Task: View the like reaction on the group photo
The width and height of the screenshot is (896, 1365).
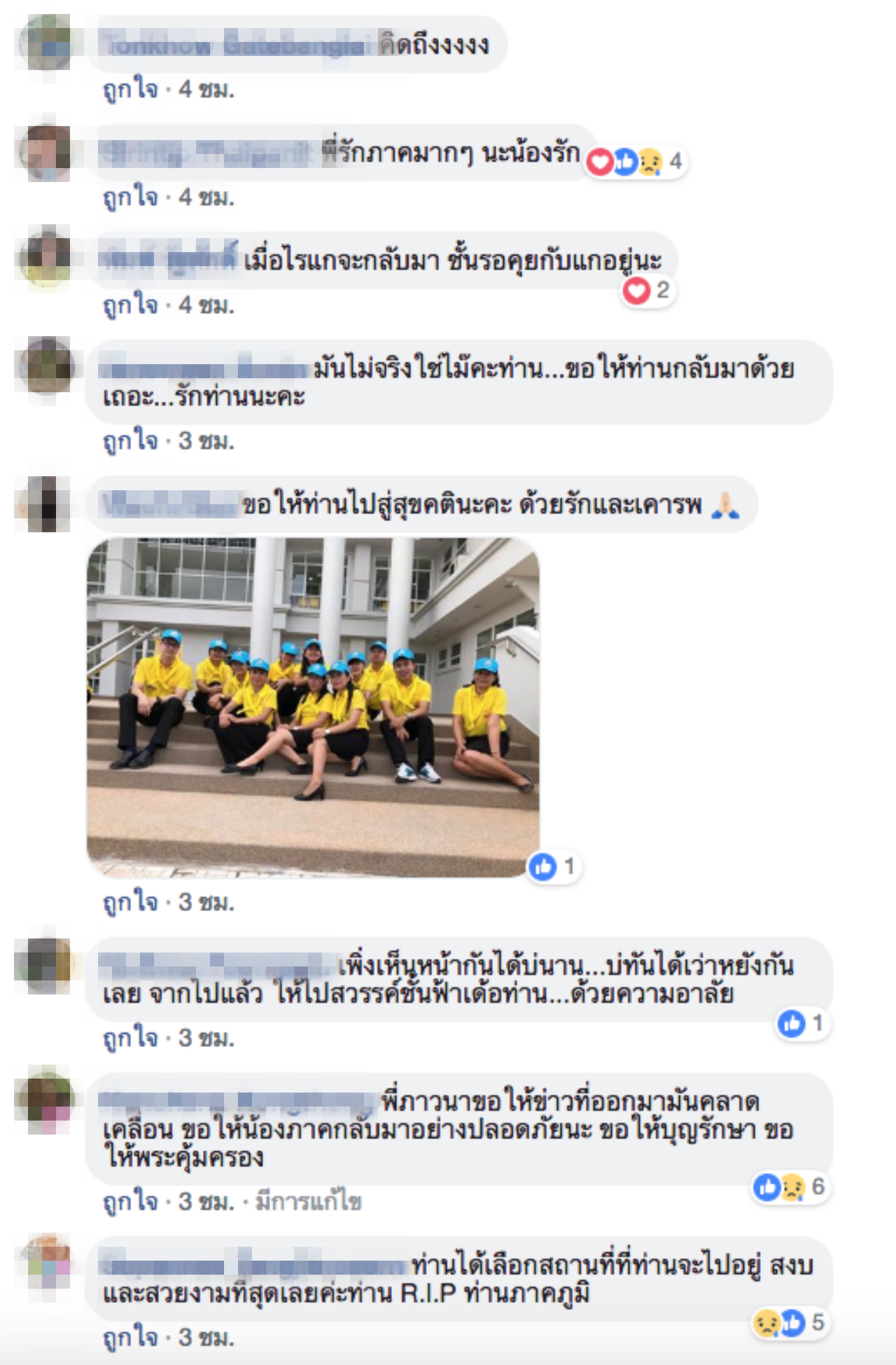Action: (553, 867)
